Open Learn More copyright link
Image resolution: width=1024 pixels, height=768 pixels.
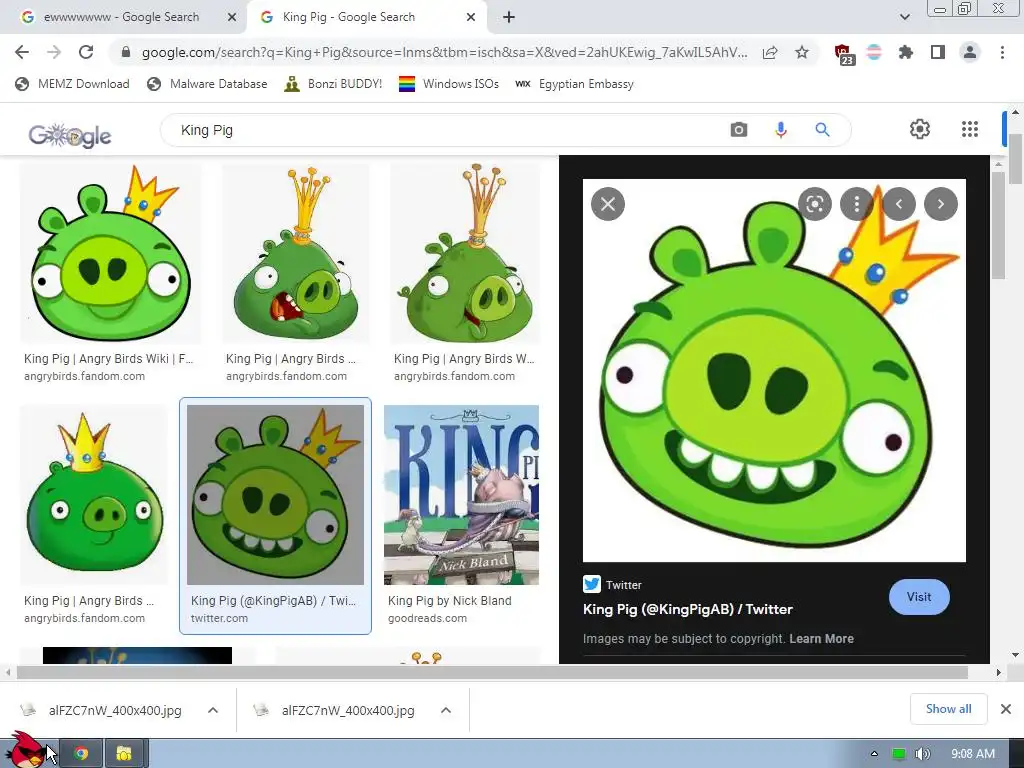821,639
